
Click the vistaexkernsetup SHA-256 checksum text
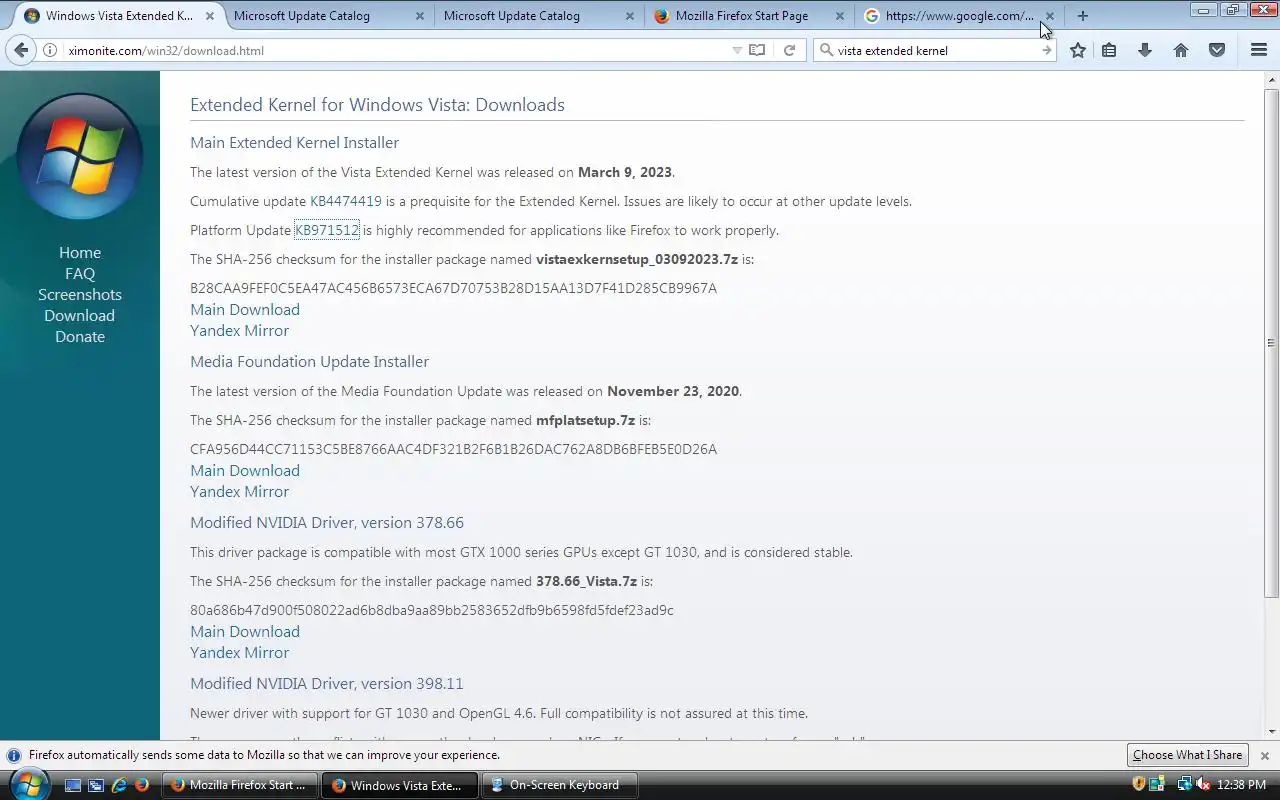pyautogui.click(x=453, y=288)
